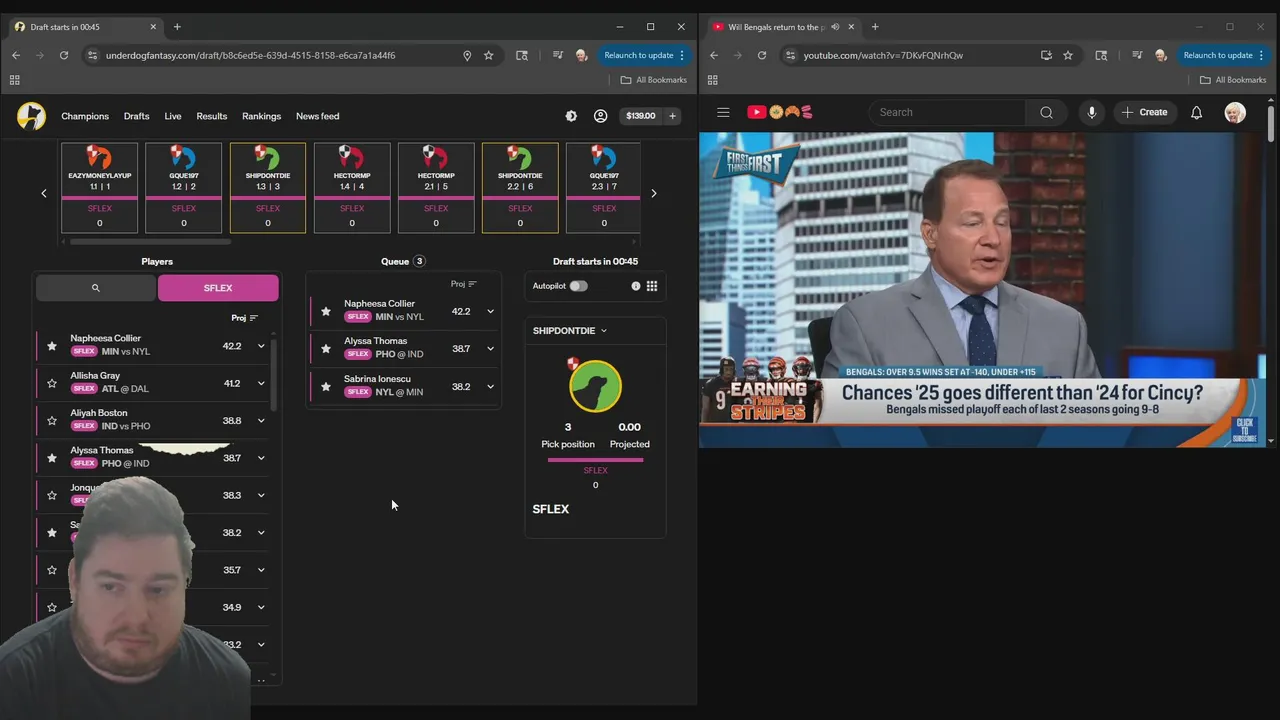
Task: Open the Live page
Action: pyautogui.click(x=173, y=116)
